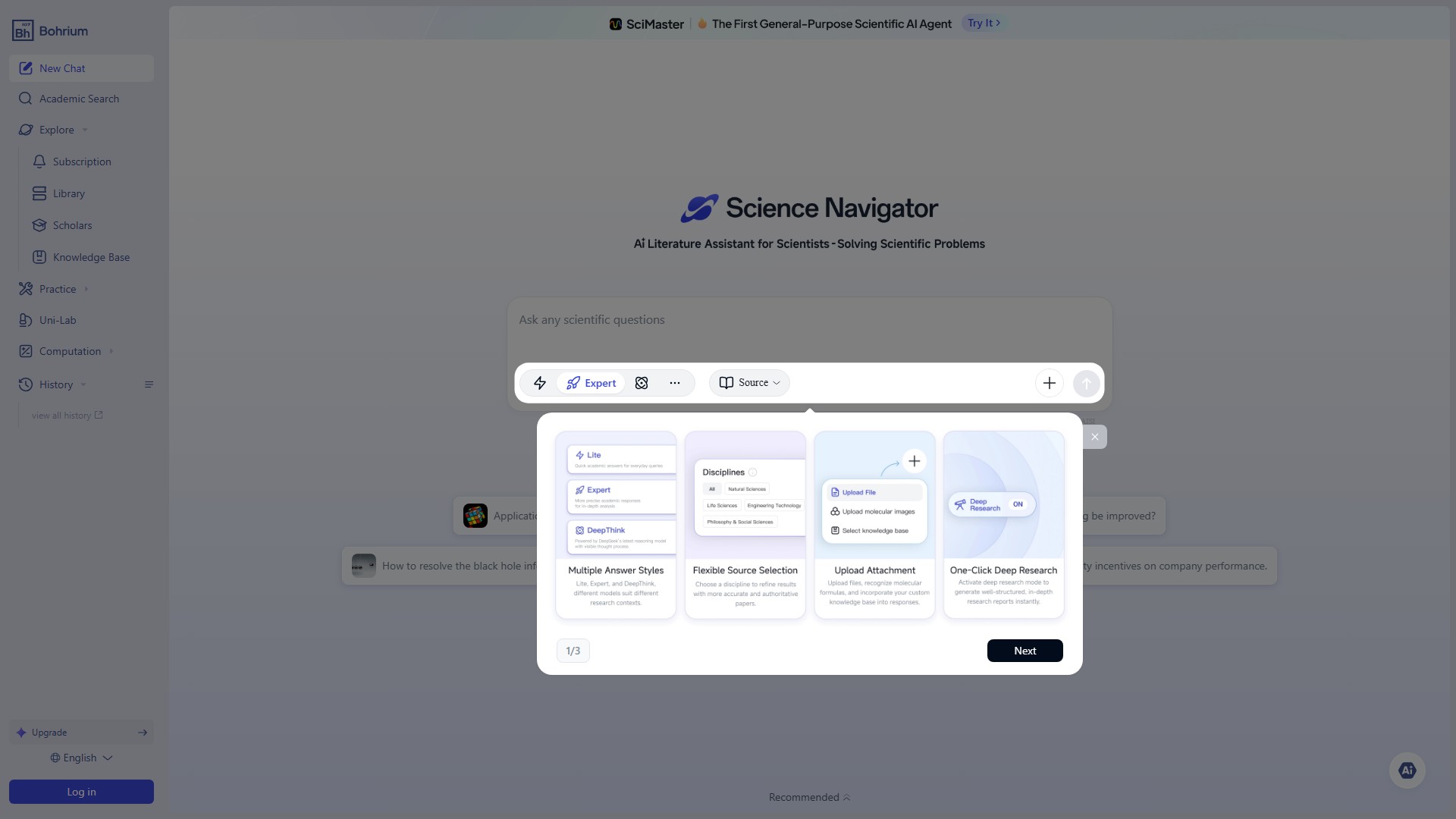Click the history list menu icon
This screenshot has height=819, width=1456.
(x=149, y=384)
